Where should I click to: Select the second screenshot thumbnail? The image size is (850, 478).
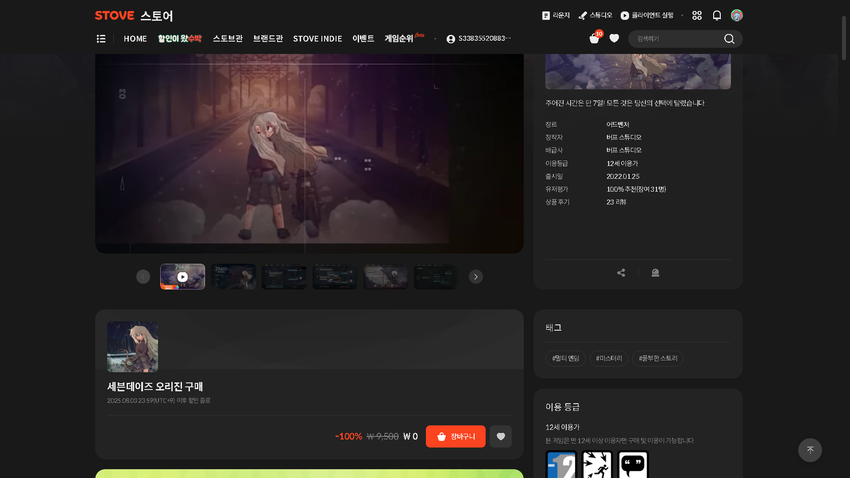pyautogui.click(x=233, y=277)
